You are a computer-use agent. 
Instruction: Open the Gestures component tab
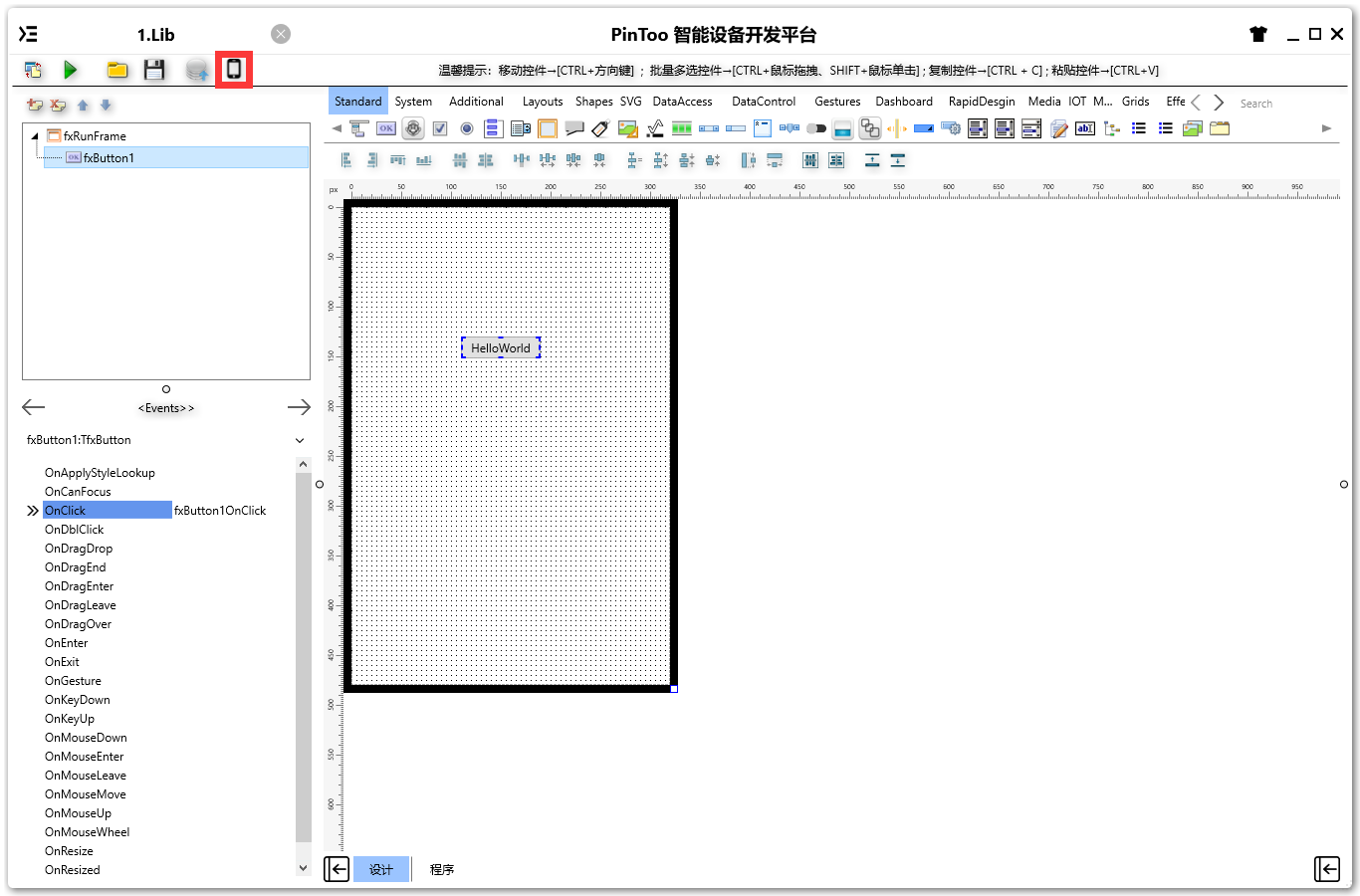pos(837,102)
